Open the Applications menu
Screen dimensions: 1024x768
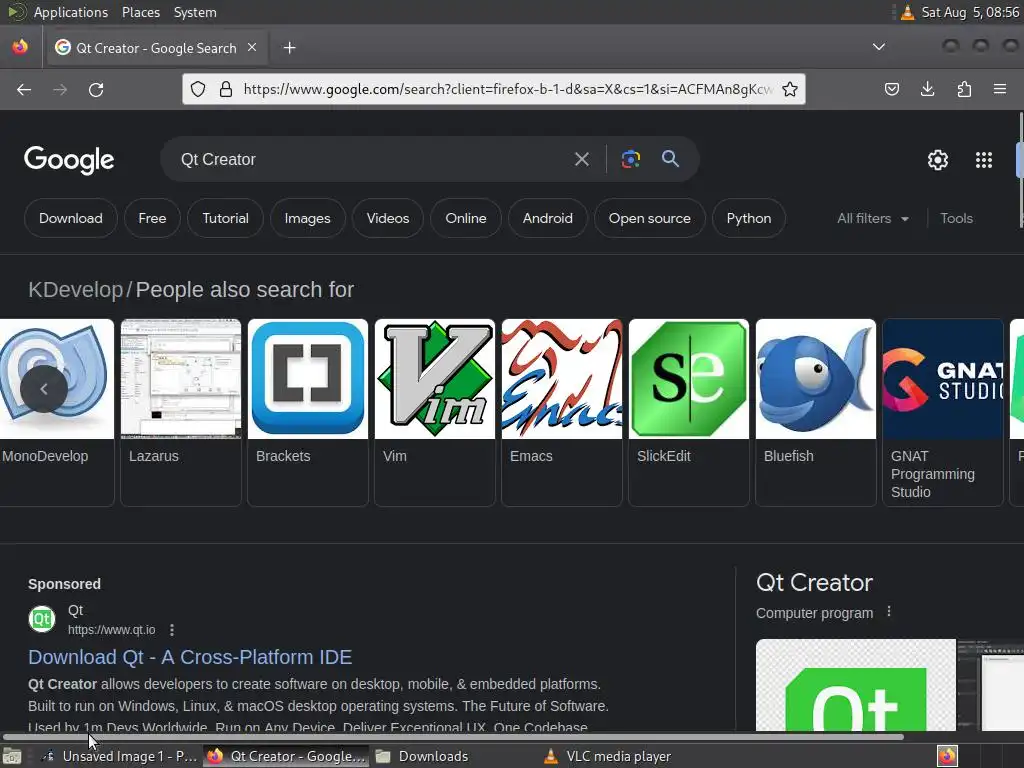click(71, 12)
